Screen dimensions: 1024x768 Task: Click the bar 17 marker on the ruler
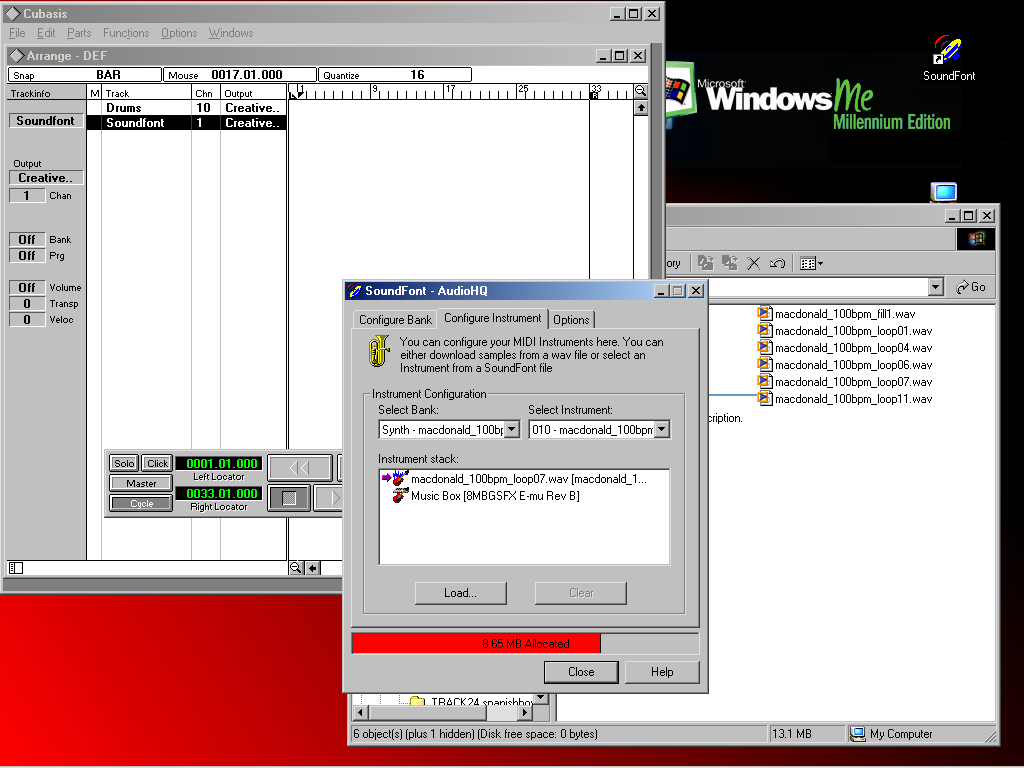[x=450, y=91]
